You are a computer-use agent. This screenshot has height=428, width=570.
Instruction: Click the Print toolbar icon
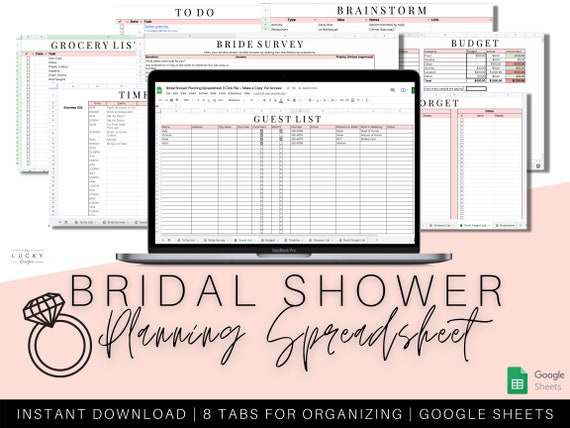(172, 100)
